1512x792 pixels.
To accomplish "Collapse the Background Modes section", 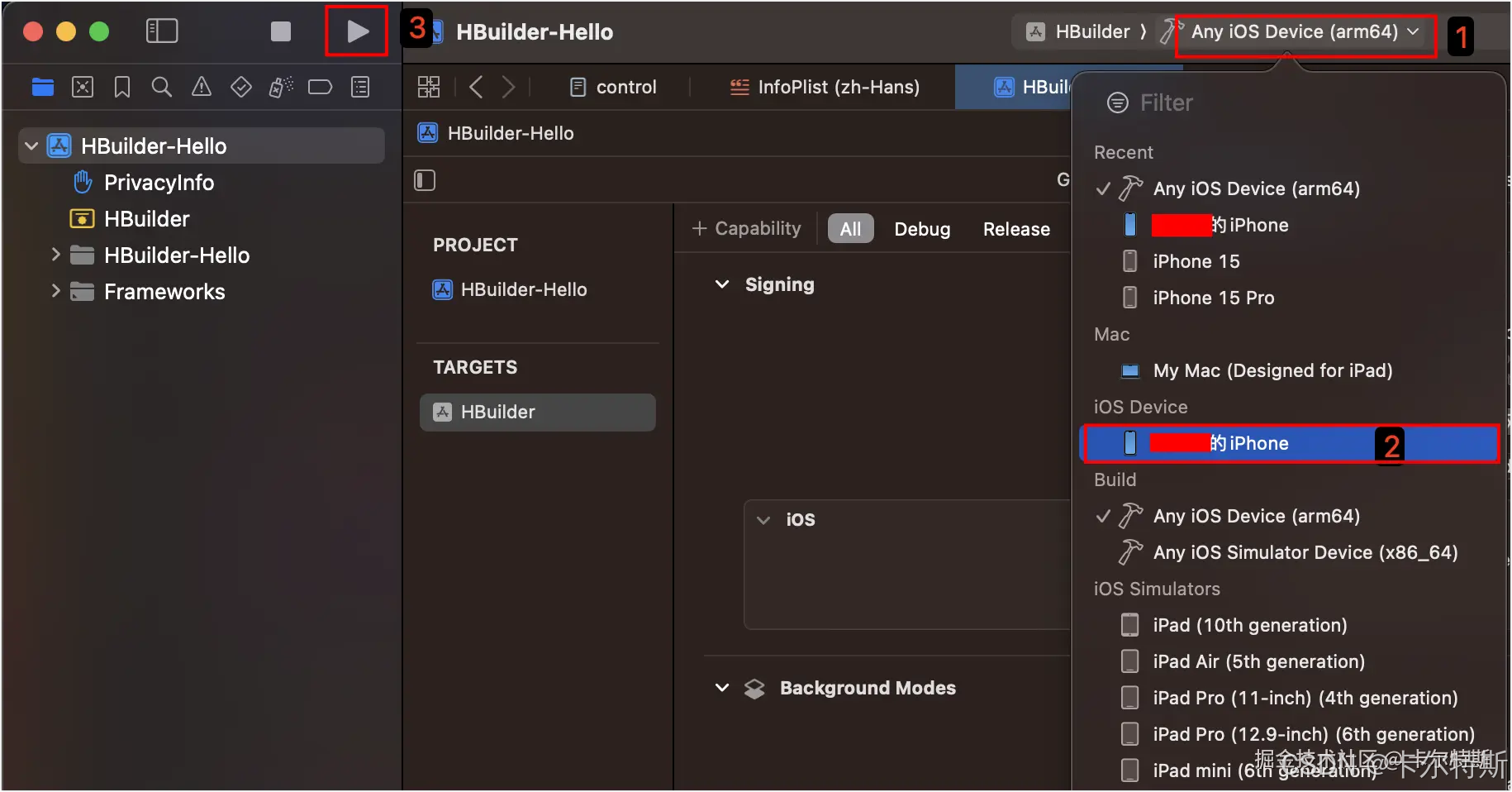I will 722,688.
